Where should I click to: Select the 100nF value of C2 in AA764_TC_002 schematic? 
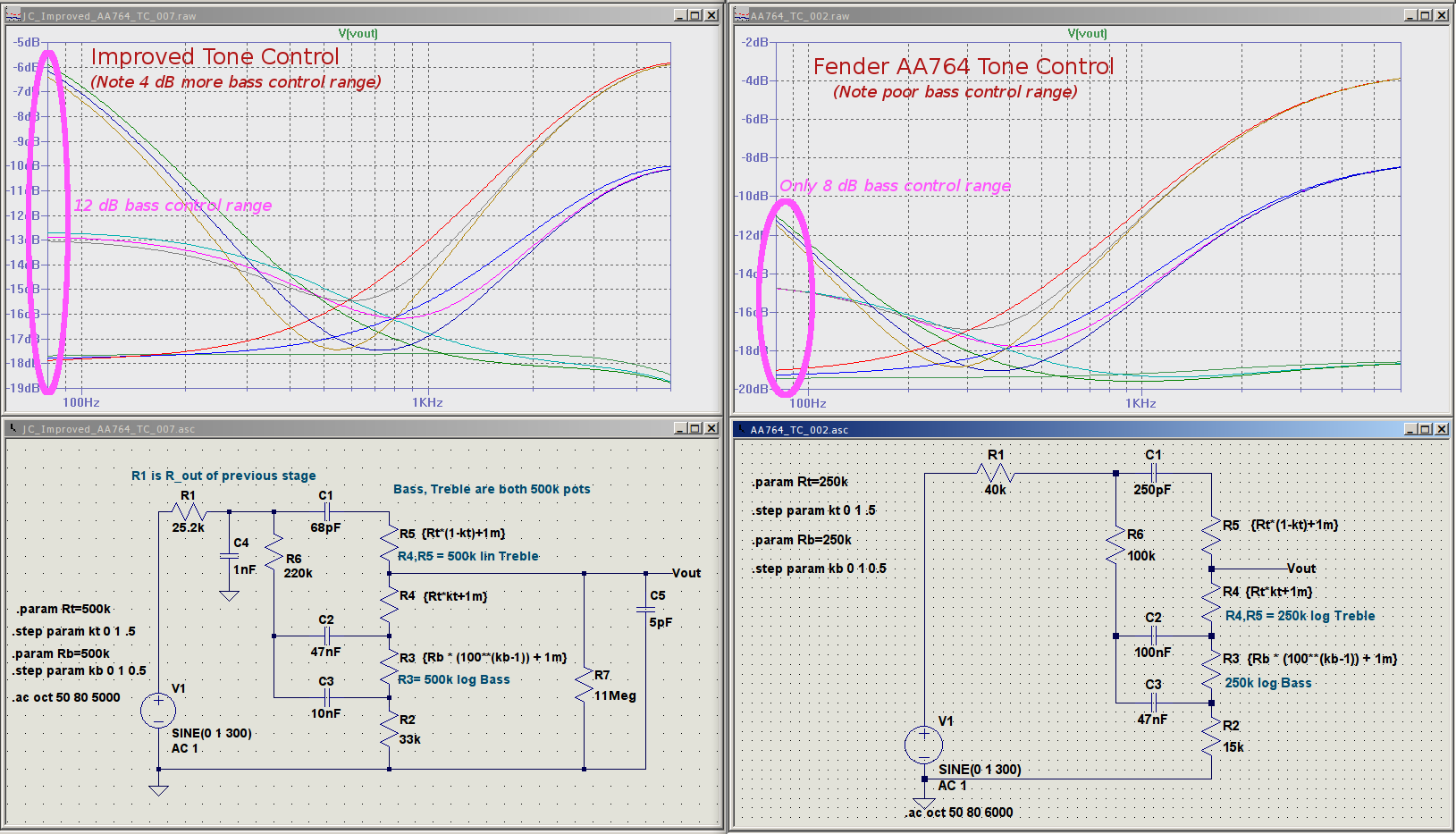coord(1152,653)
